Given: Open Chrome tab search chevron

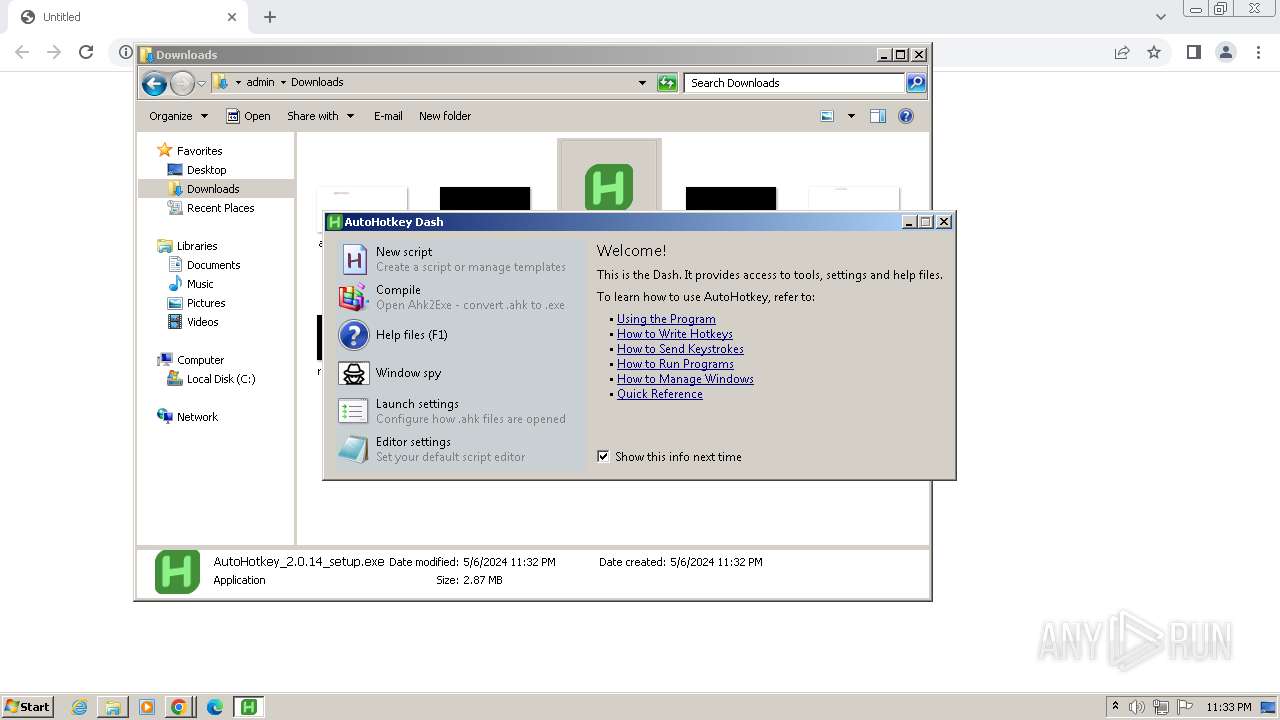Looking at the screenshot, I should (1161, 17).
